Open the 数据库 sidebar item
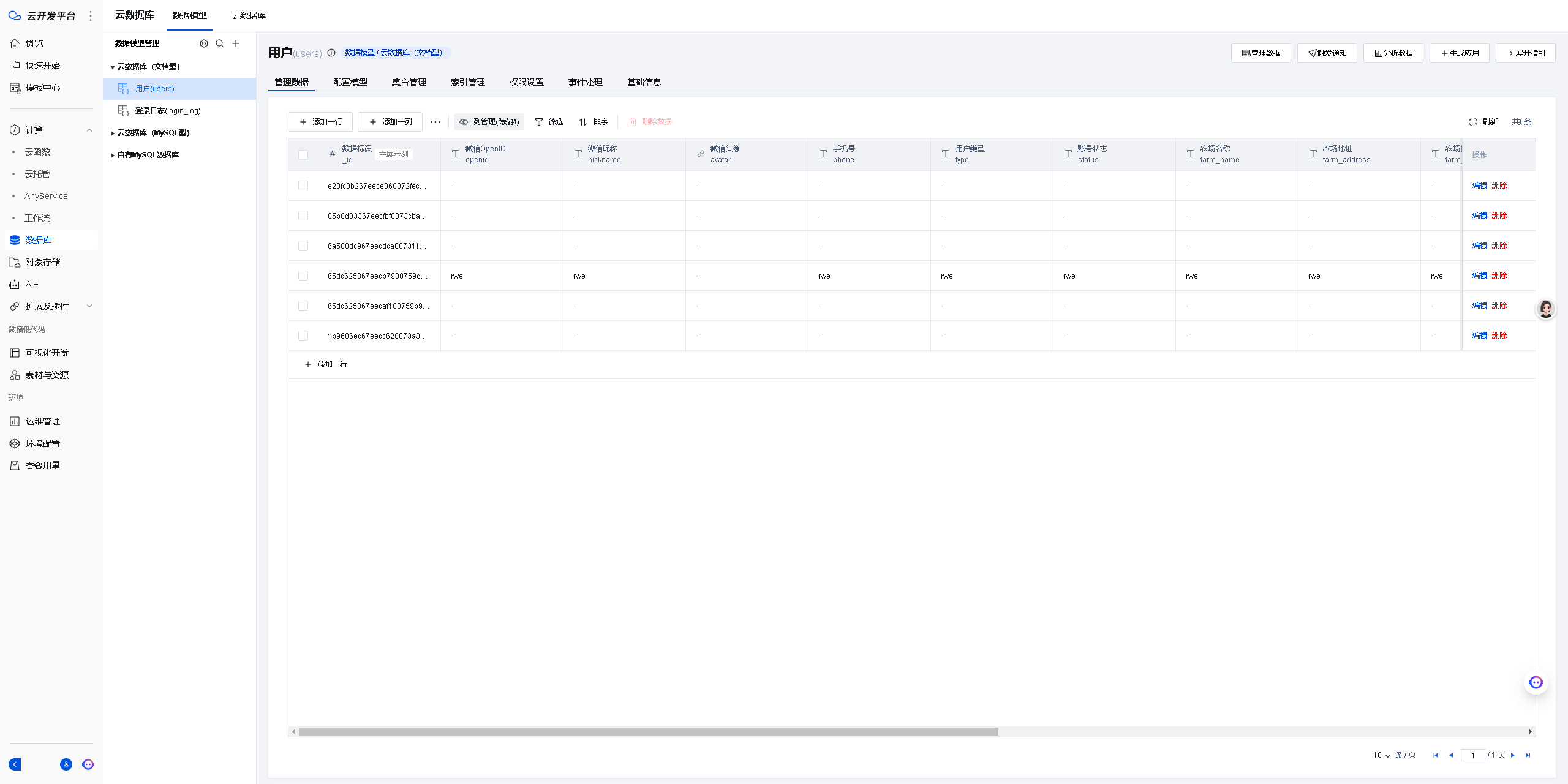 click(38, 240)
